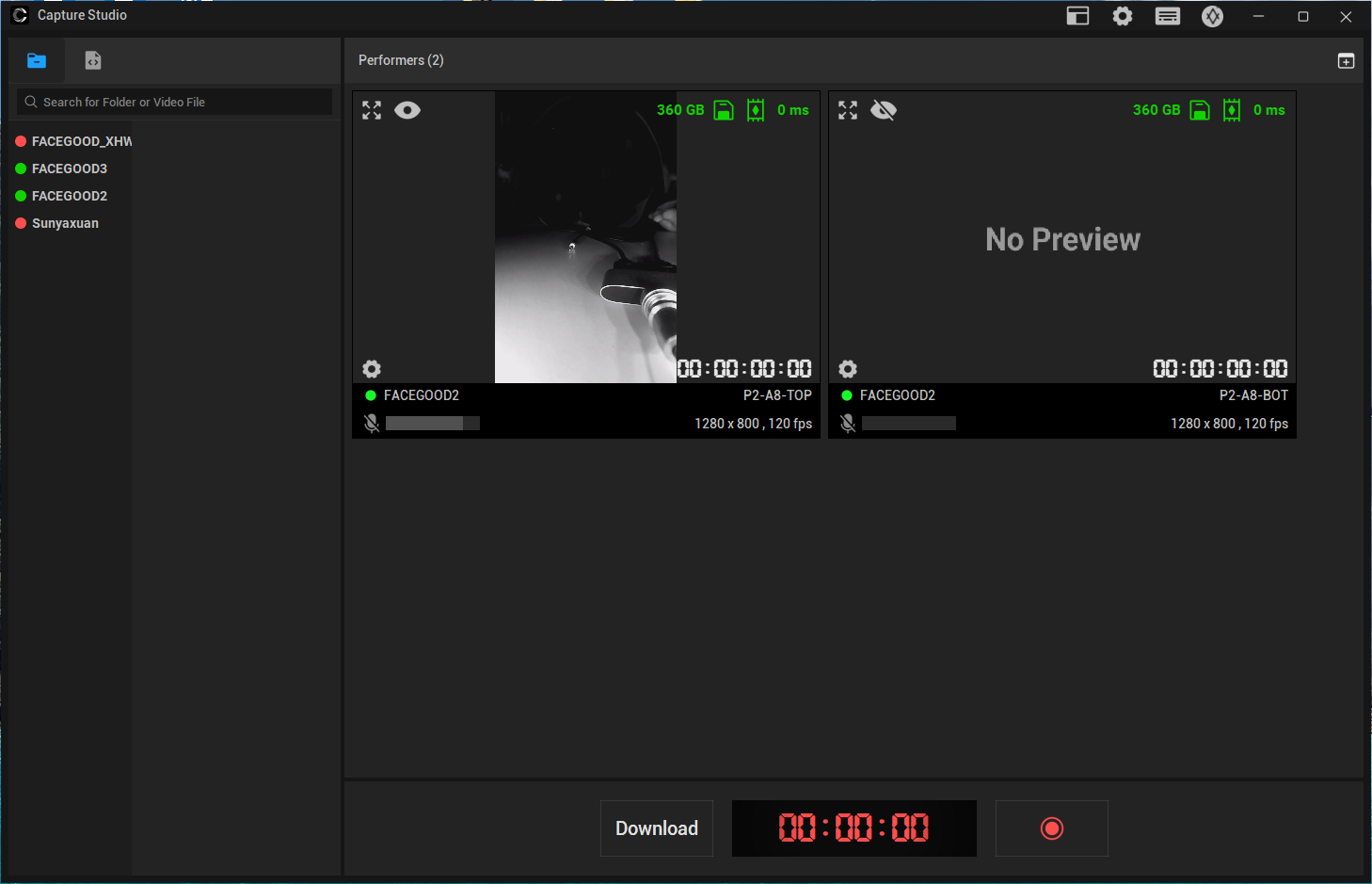Image resolution: width=1372 pixels, height=884 pixels.
Task: Click the audio level bar of P2-A8-TOP
Action: [x=433, y=424]
